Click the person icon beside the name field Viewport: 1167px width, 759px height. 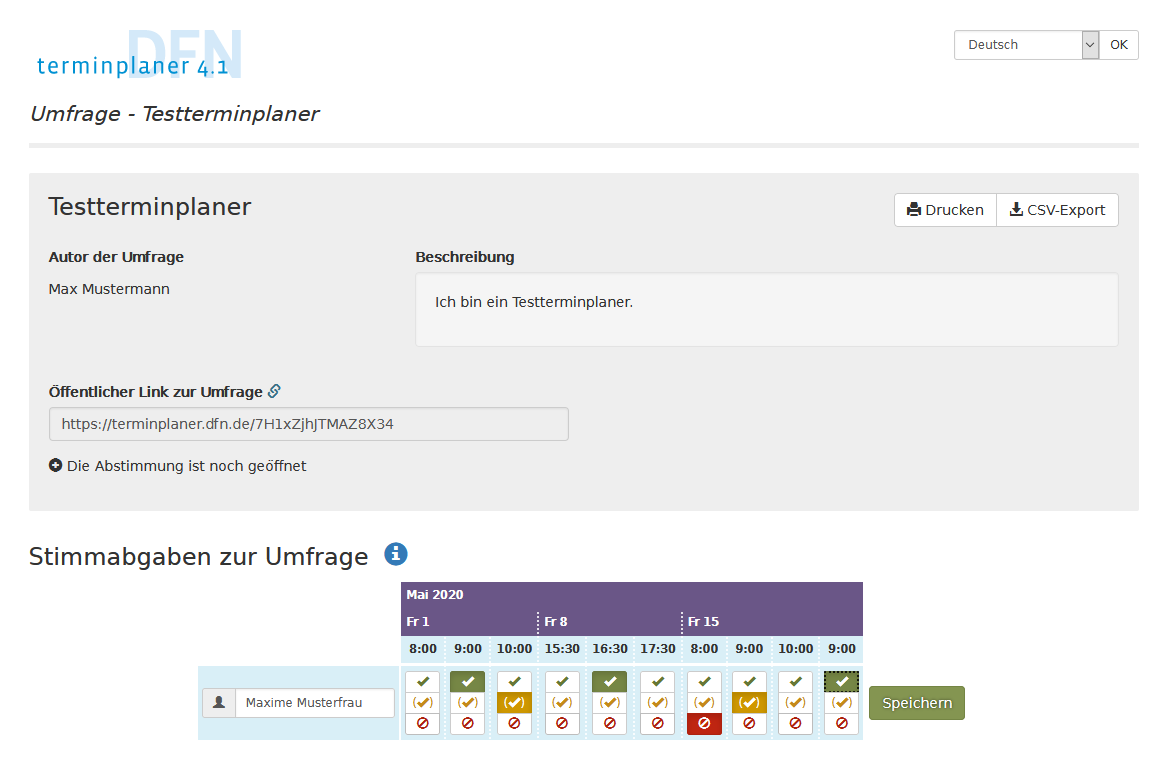pos(219,703)
